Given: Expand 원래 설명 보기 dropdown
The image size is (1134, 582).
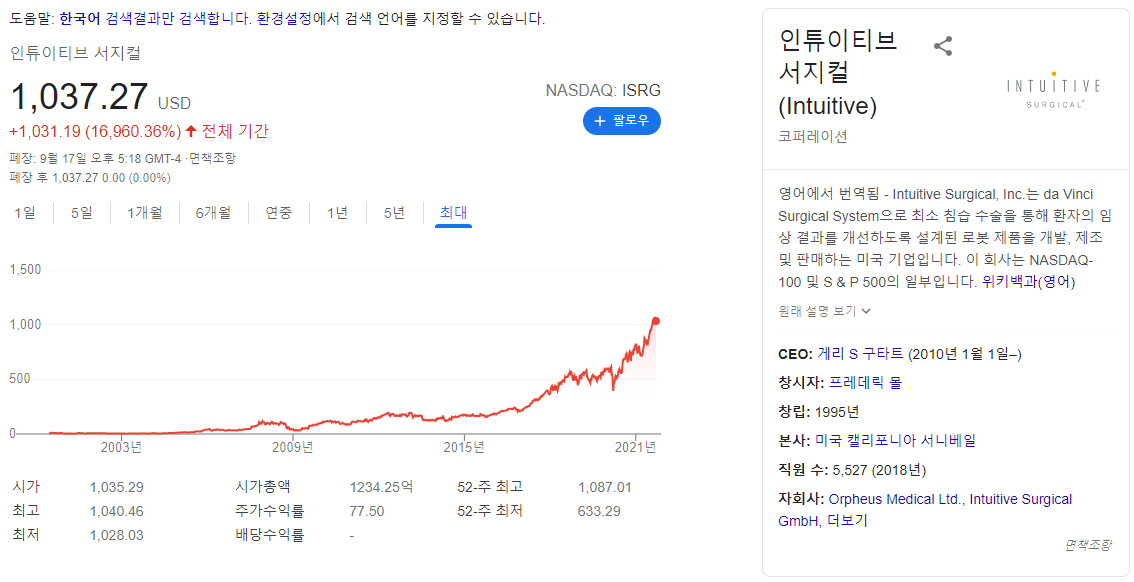Looking at the screenshot, I should 824,311.
